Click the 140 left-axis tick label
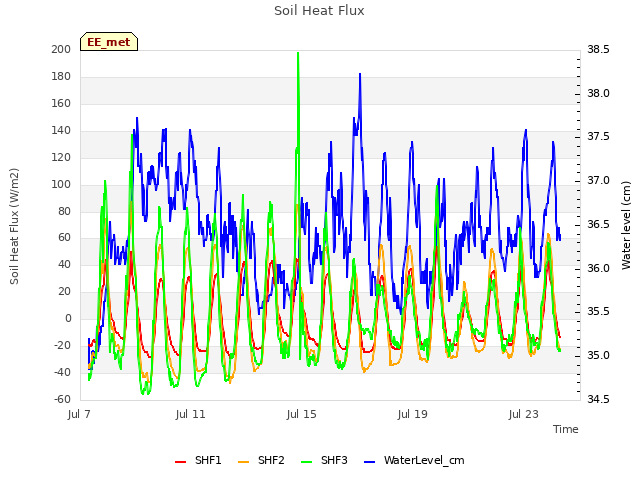 pyautogui.click(x=61, y=130)
